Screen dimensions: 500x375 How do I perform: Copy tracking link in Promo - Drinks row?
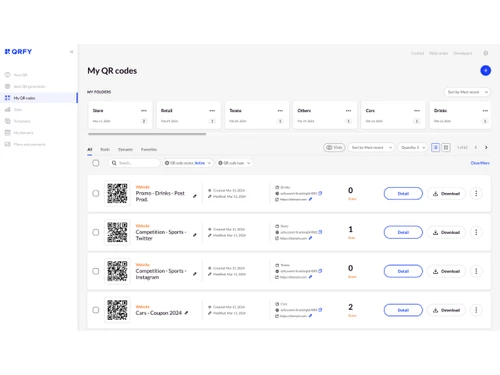click(x=320, y=193)
